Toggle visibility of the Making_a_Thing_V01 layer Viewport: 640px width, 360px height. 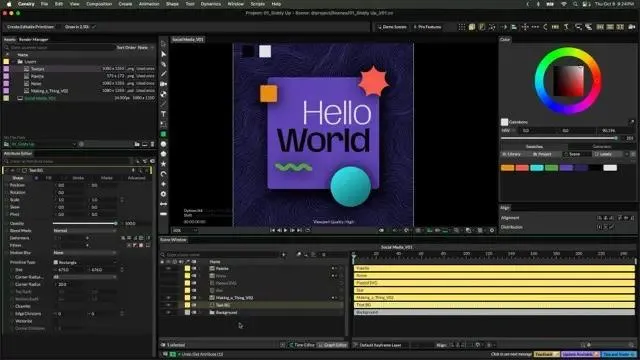(x=168, y=298)
